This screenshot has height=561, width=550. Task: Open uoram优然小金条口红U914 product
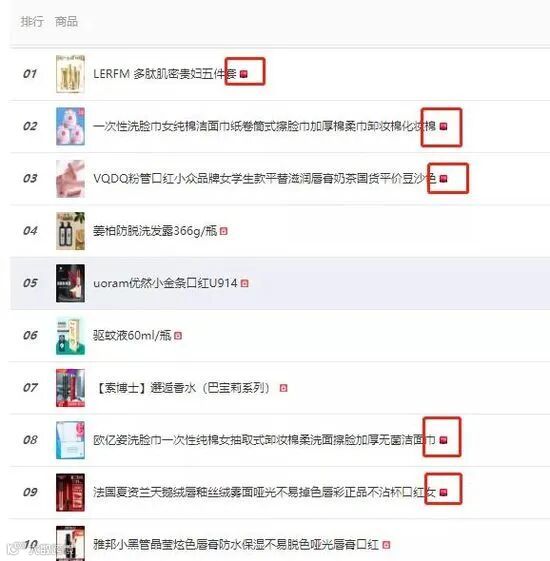[x=165, y=283]
